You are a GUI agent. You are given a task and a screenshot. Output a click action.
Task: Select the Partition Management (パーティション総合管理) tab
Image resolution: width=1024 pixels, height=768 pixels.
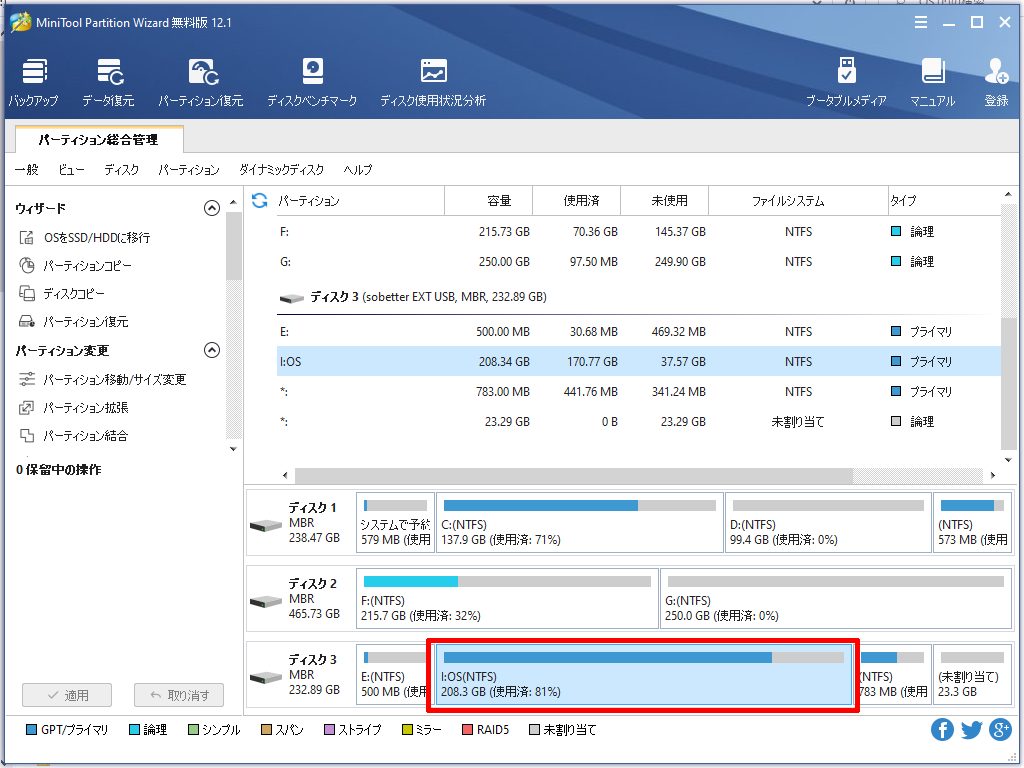point(99,140)
